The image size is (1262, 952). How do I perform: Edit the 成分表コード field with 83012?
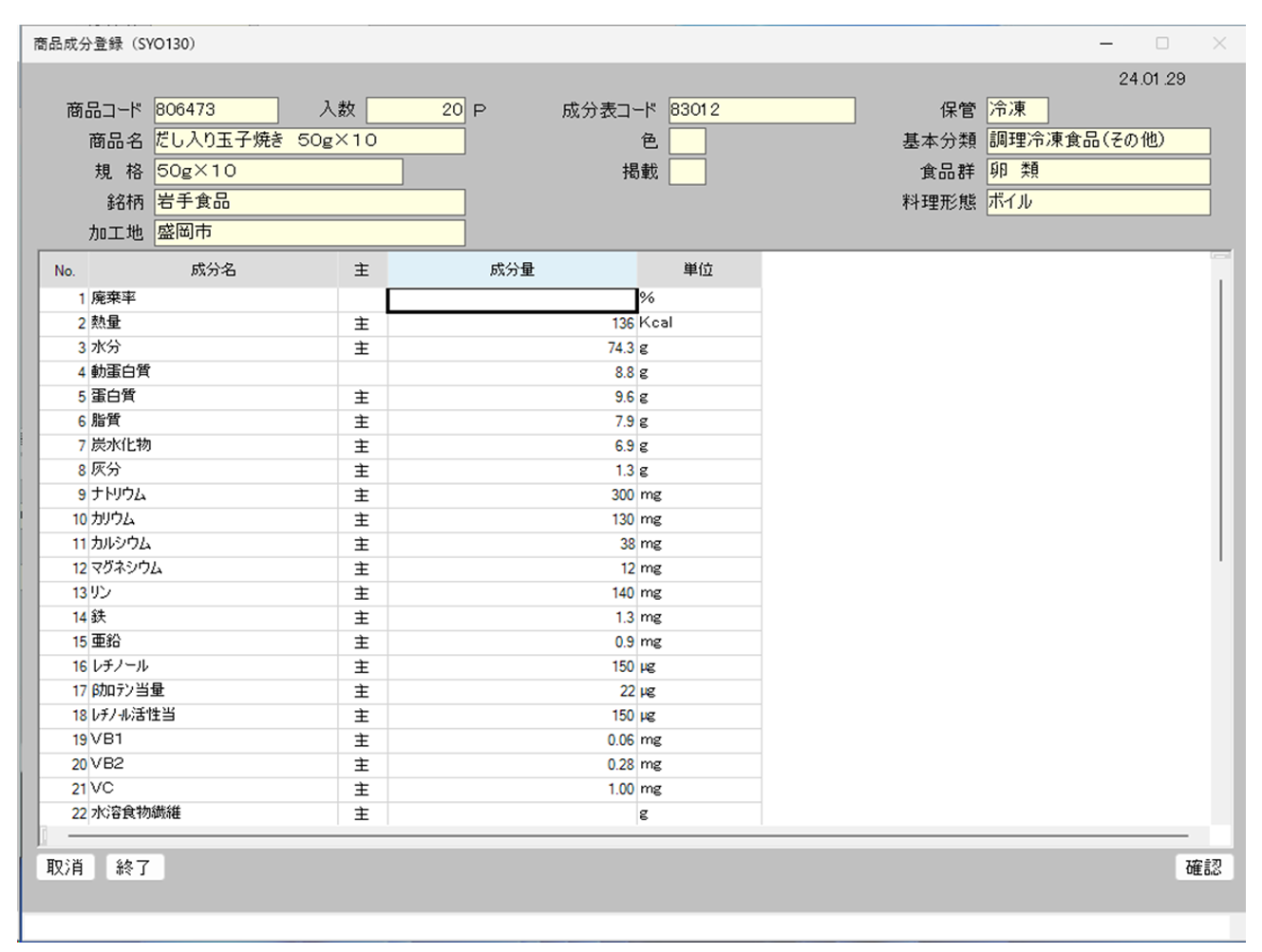coord(761,110)
